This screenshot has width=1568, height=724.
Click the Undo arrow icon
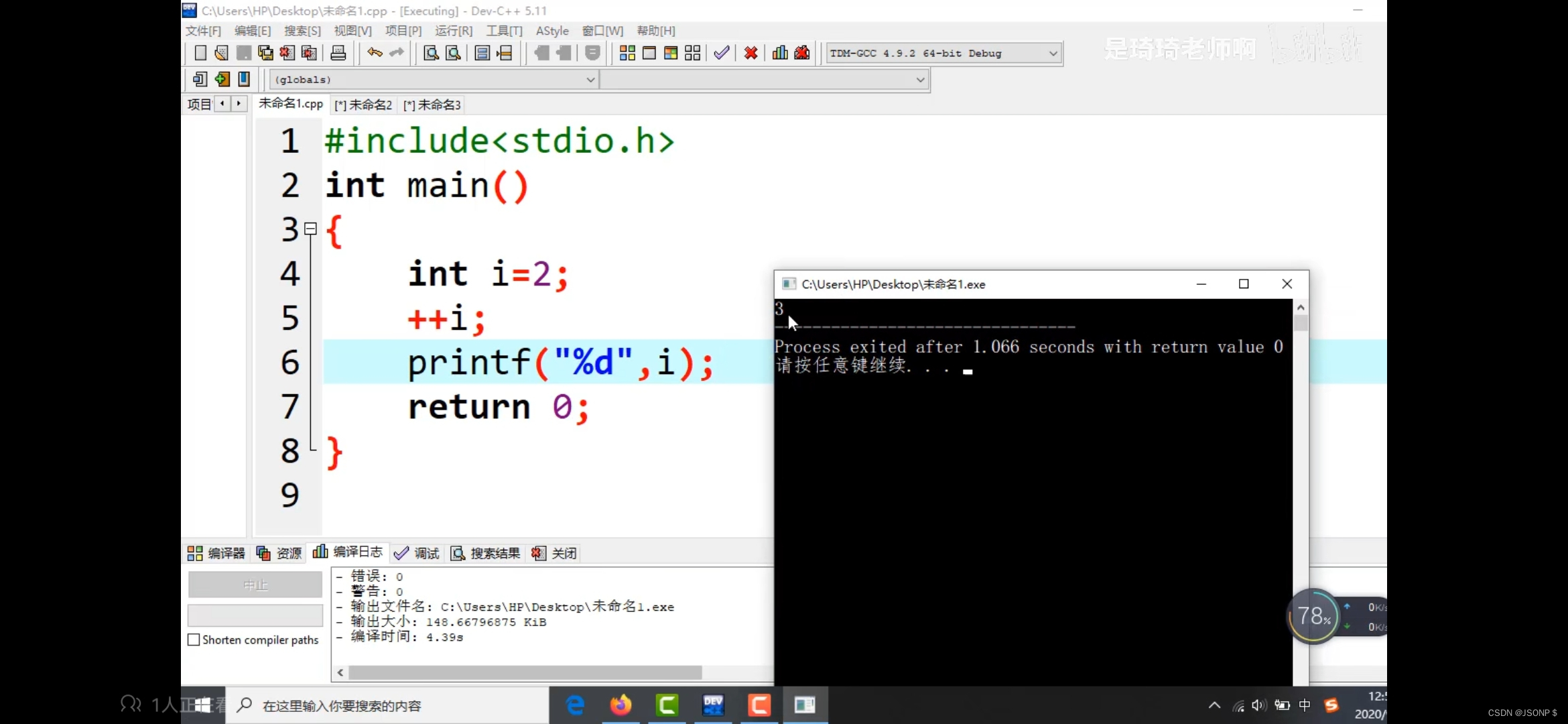coord(375,53)
